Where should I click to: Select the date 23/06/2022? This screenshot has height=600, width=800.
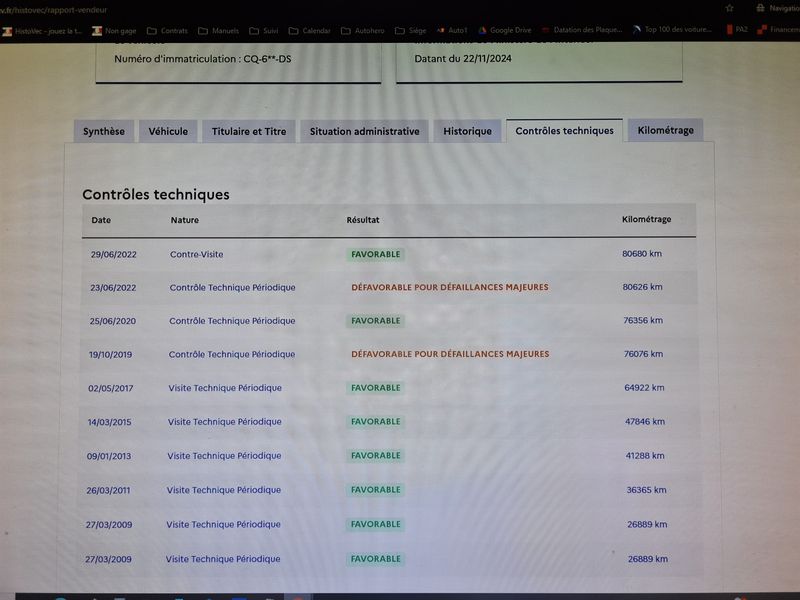point(113,288)
